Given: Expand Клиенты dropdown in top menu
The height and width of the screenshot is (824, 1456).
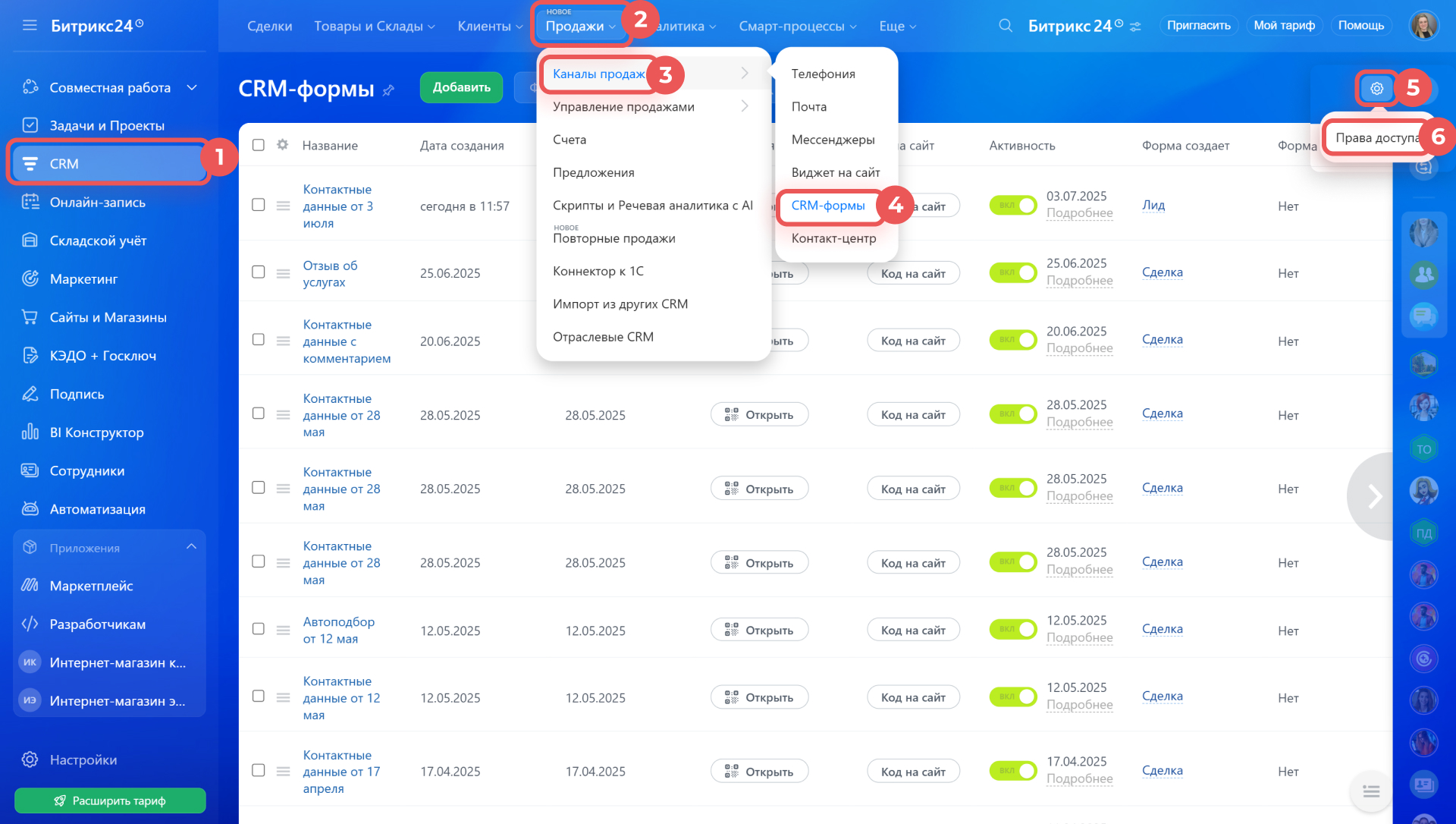Looking at the screenshot, I should (x=490, y=27).
